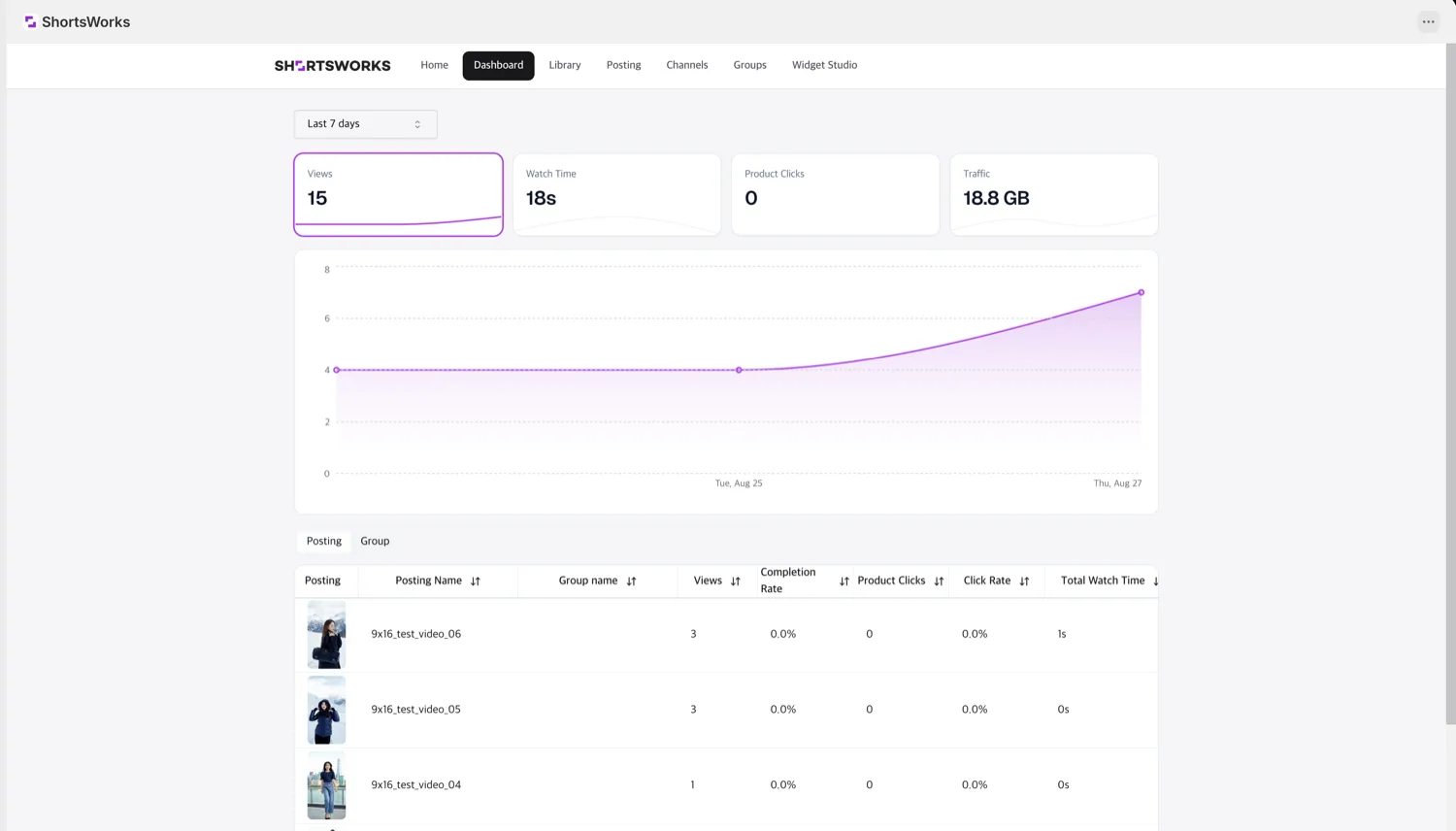Click the Posting column header
The image size is (1456, 831).
(322, 581)
